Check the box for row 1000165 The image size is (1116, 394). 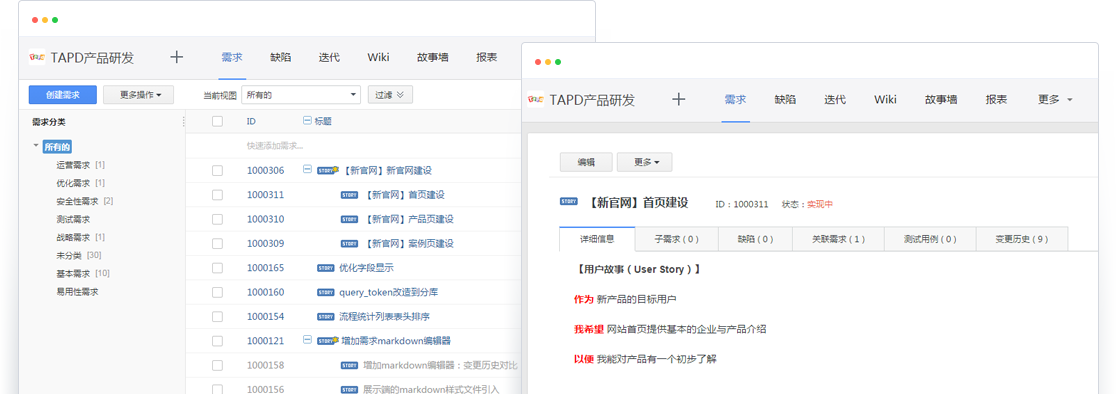click(x=217, y=268)
